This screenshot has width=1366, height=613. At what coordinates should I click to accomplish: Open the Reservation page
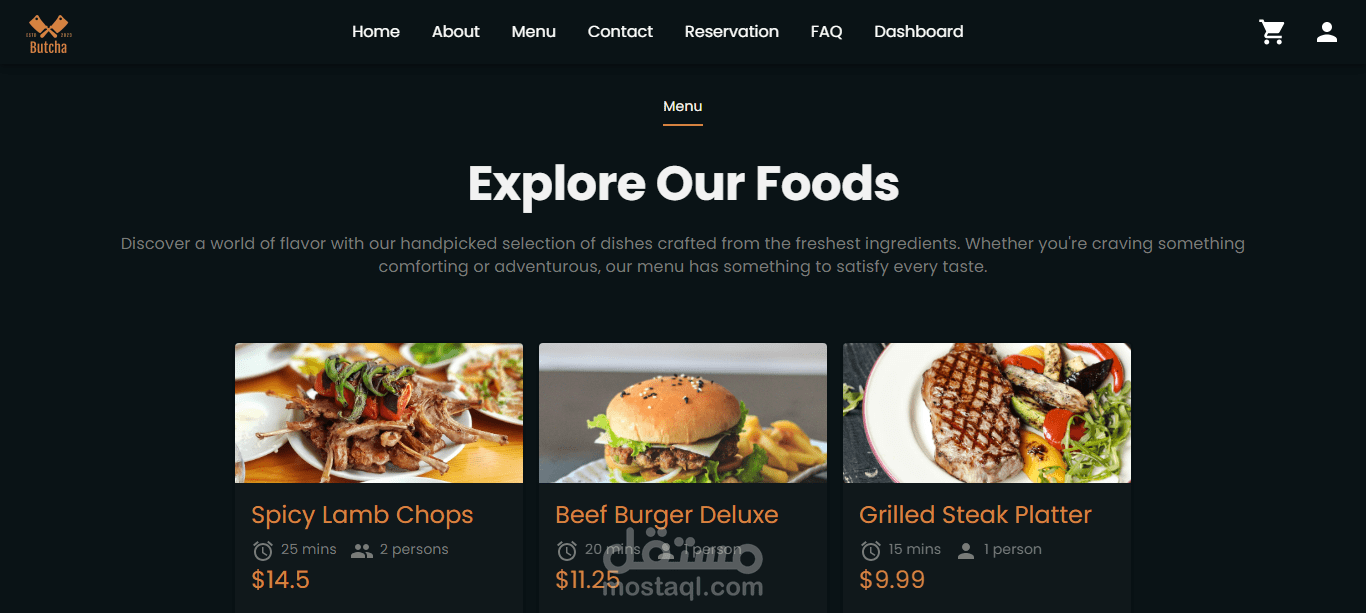[x=732, y=32]
